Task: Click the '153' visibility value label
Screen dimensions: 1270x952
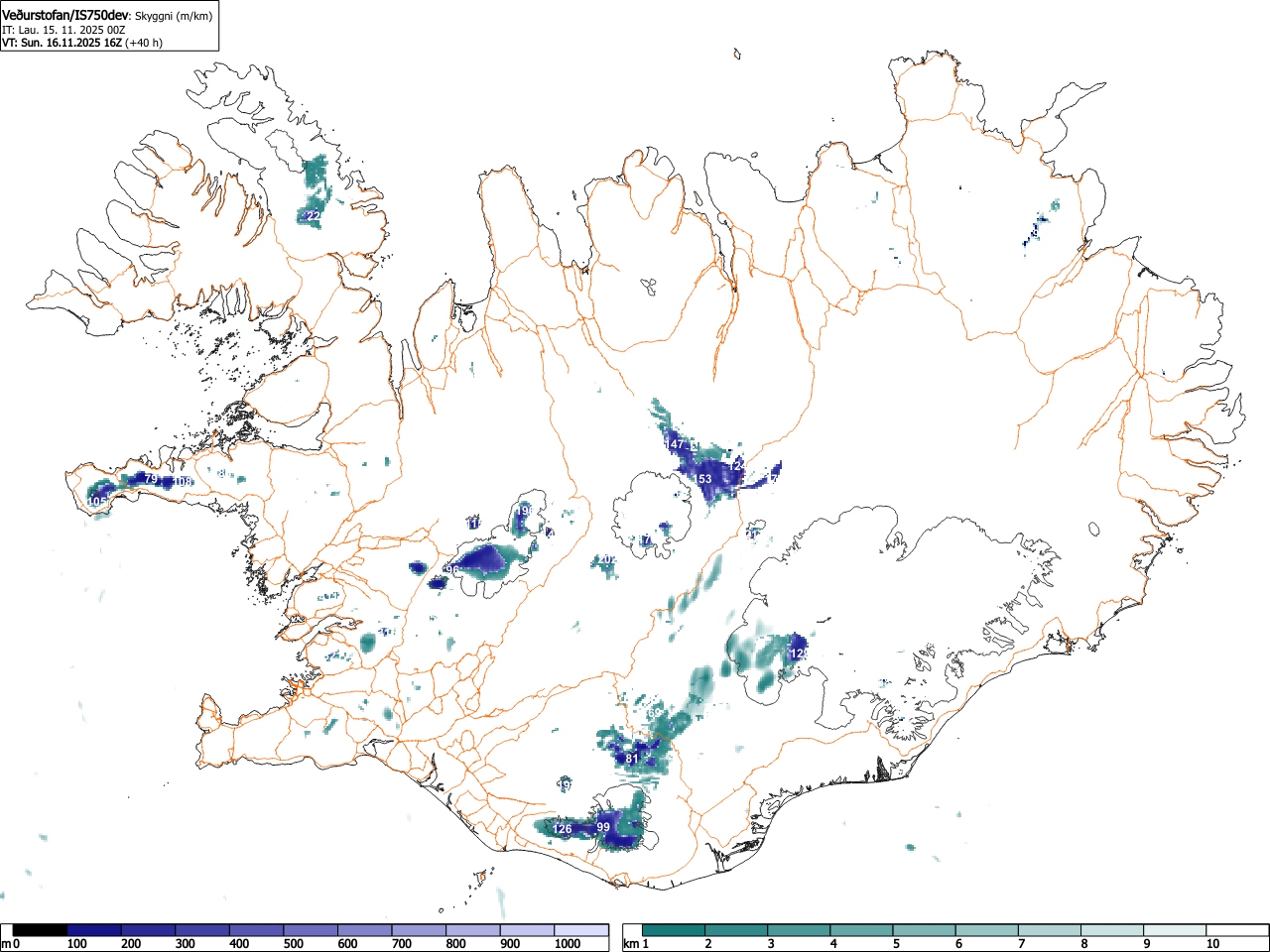Action: tap(702, 479)
